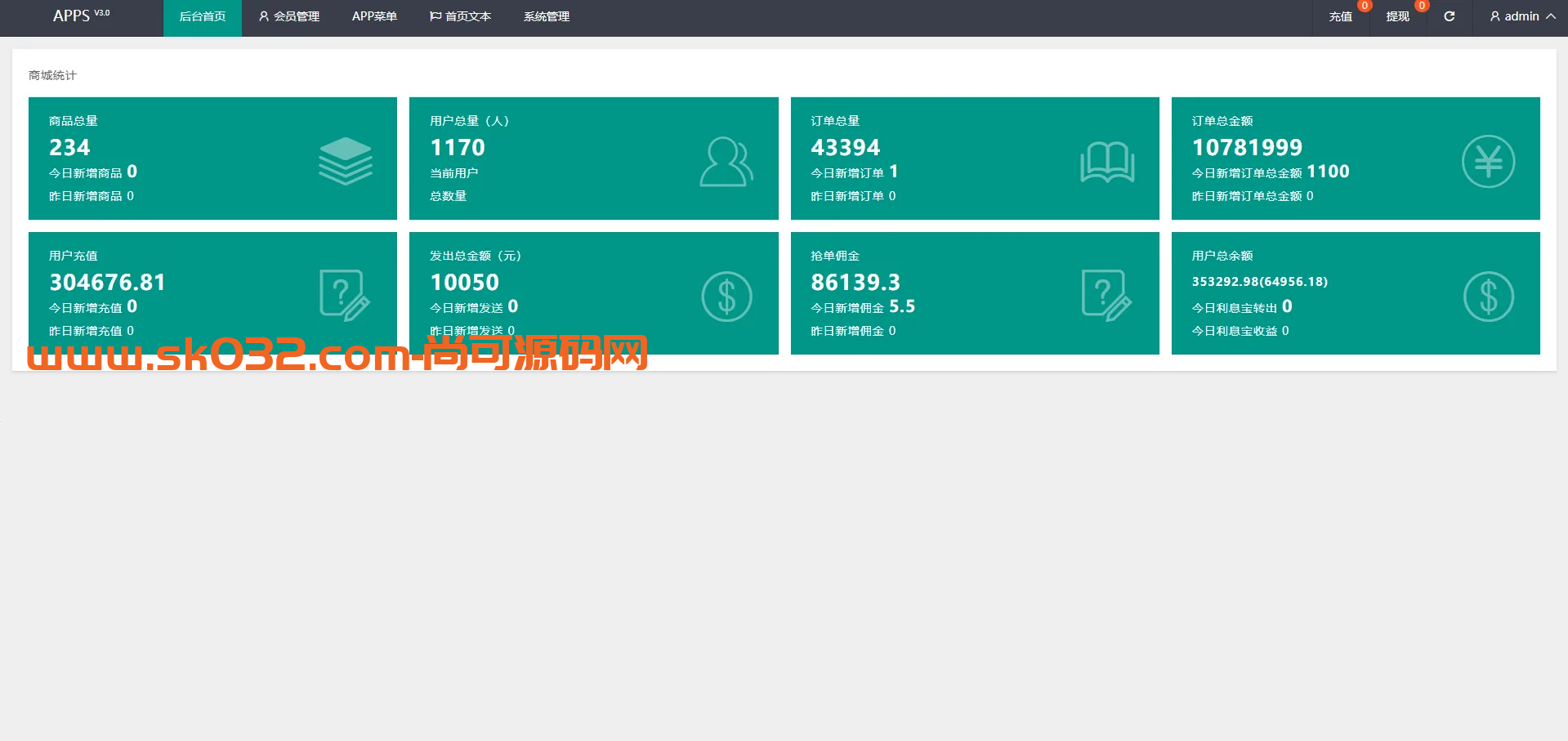
Task: Open the APP菜单 section
Action: tap(375, 16)
